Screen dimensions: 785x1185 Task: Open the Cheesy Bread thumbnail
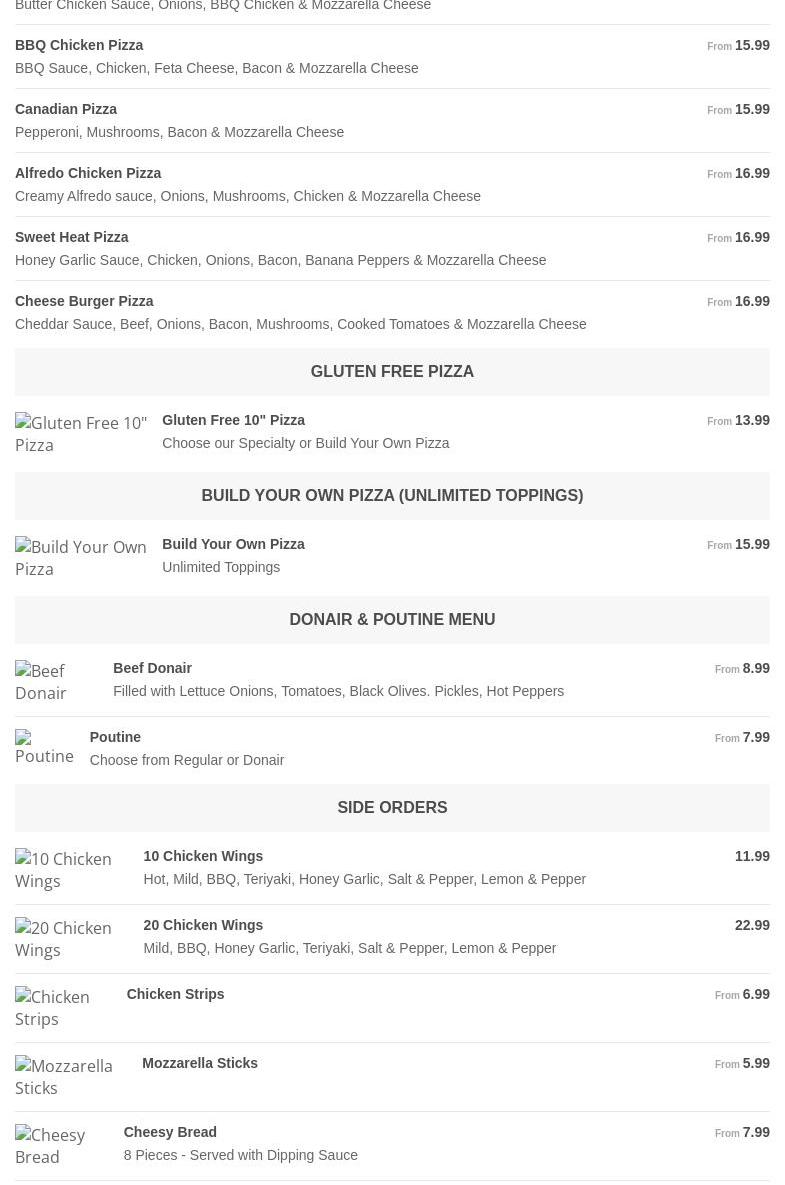point(62,1146)
